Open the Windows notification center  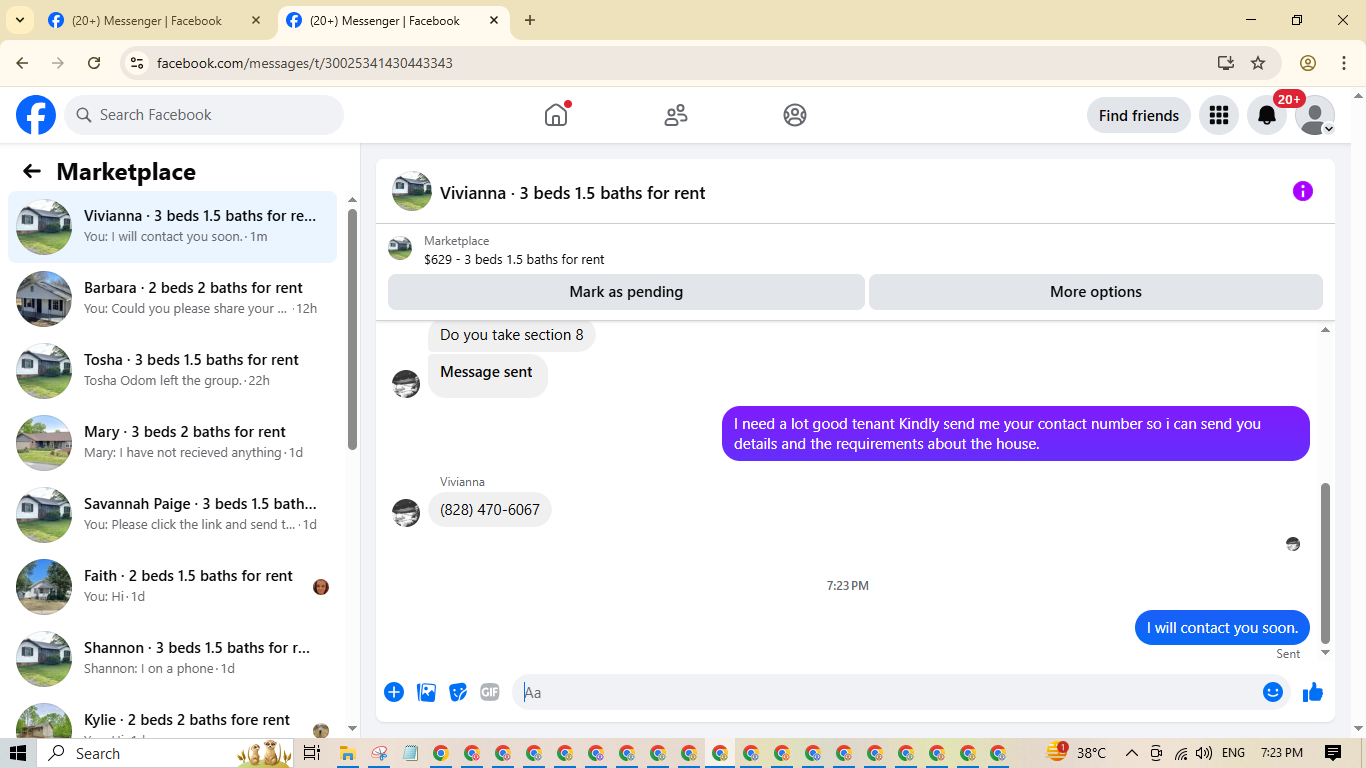[1333, 753]
